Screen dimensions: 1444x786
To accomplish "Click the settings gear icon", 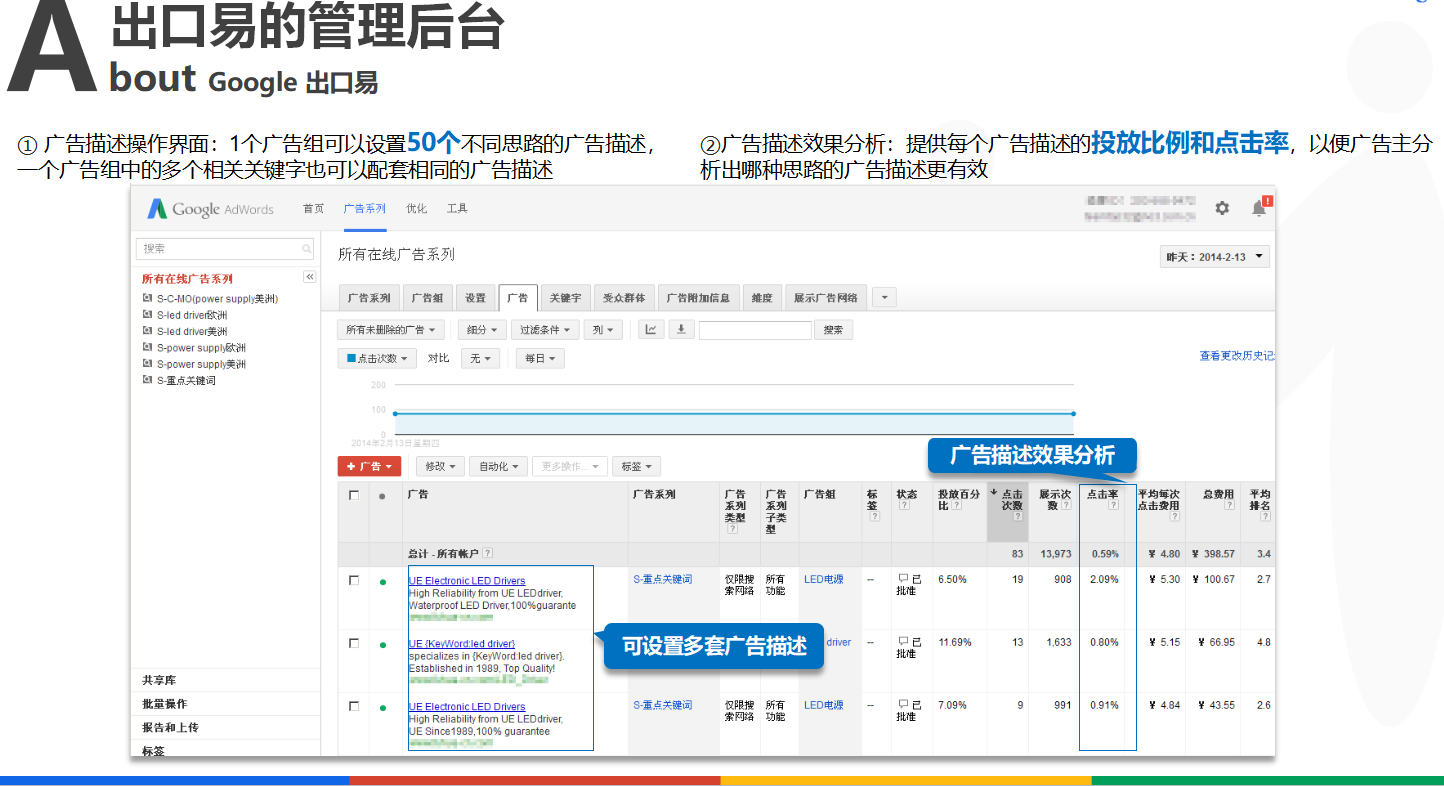I will (x=1222, y=208).
